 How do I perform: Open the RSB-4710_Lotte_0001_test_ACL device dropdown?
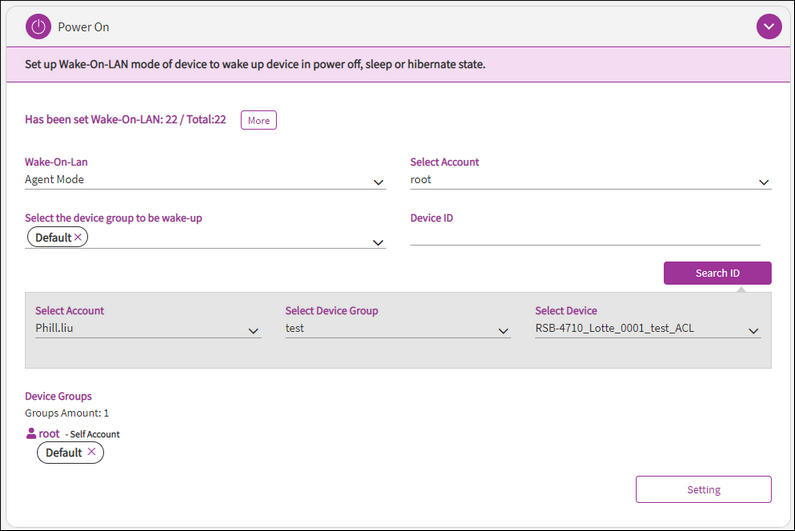point(753,331)
